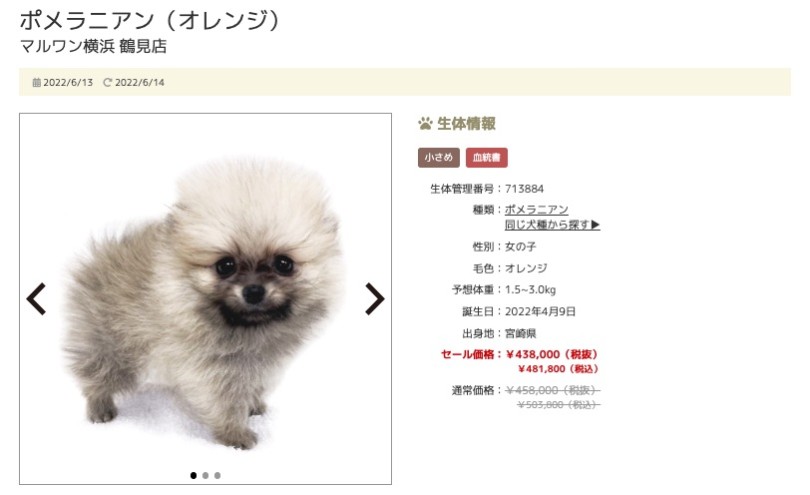
Task: Select the second carousel dot
Action: pos(206,475)
